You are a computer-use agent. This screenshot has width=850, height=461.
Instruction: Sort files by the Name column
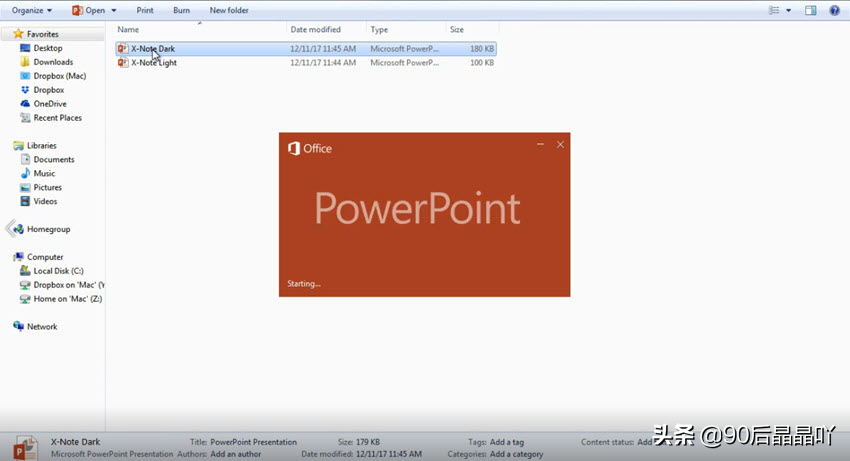click(x=128, y=30)
